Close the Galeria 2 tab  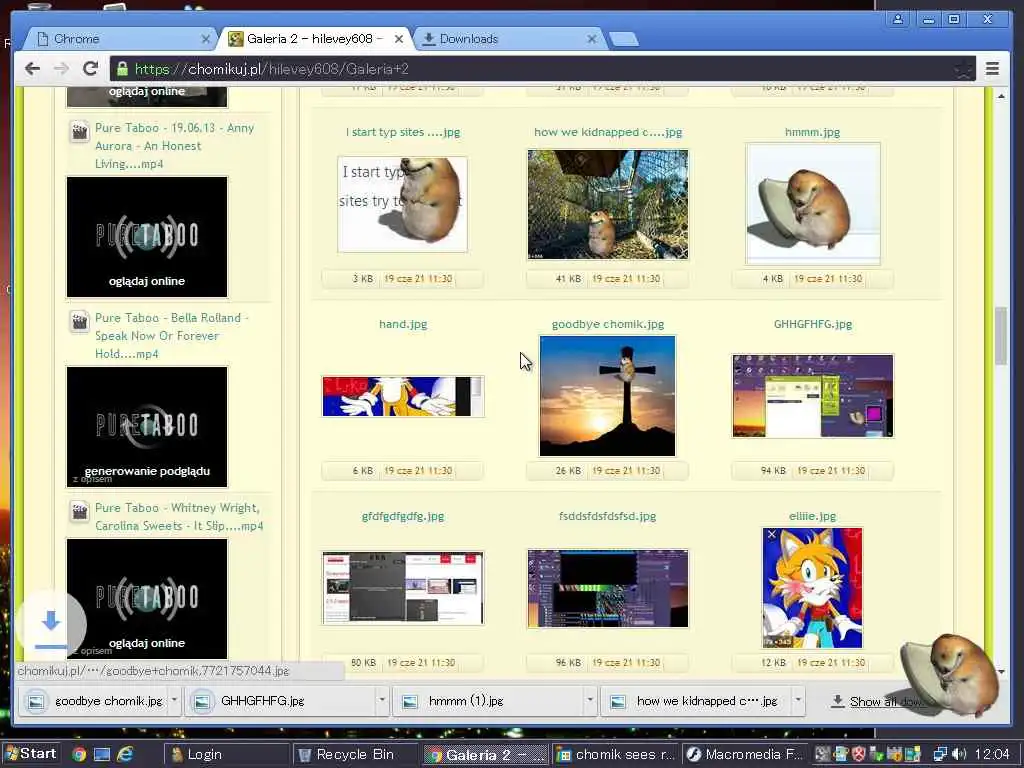(x=398, y=39)
